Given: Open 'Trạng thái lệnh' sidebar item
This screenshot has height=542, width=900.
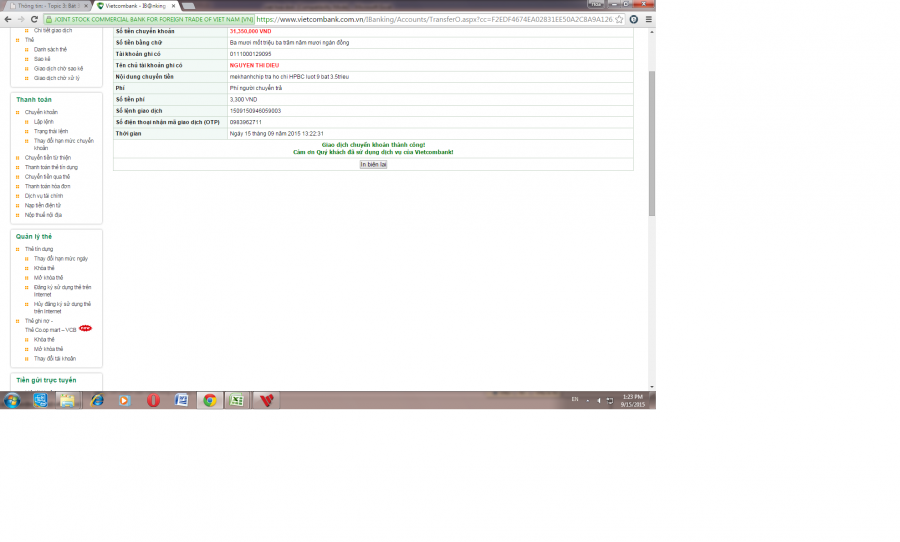Looking at the screenshot, I should tap(50, 131).
